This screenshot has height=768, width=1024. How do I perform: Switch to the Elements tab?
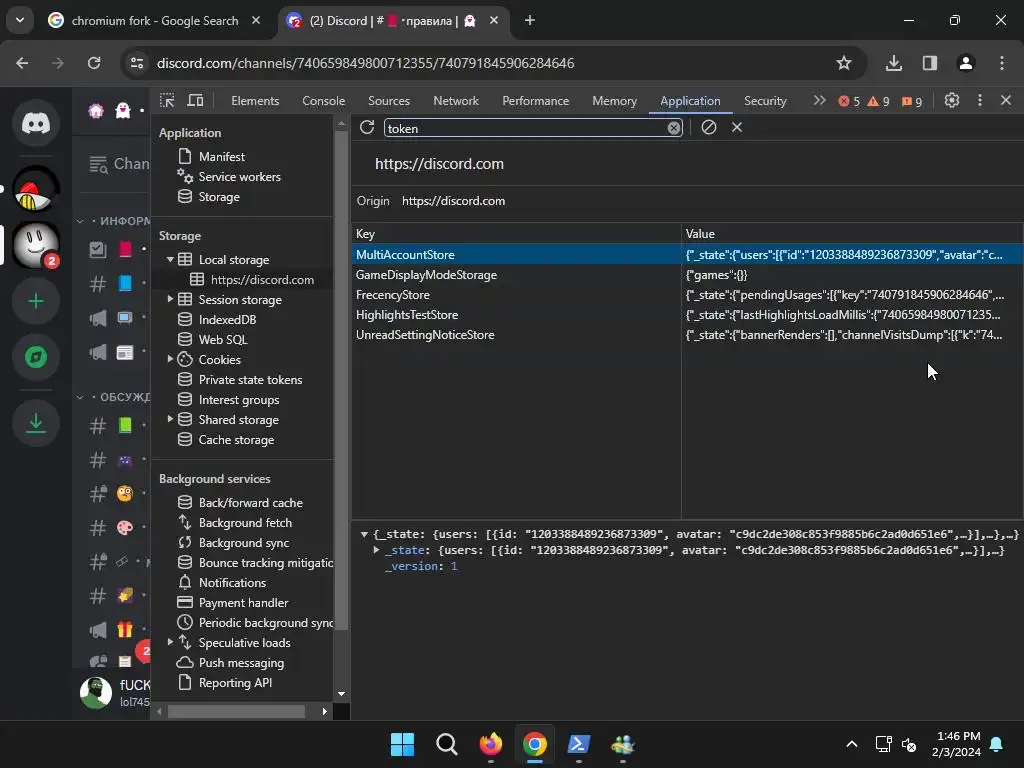point(255,101)
